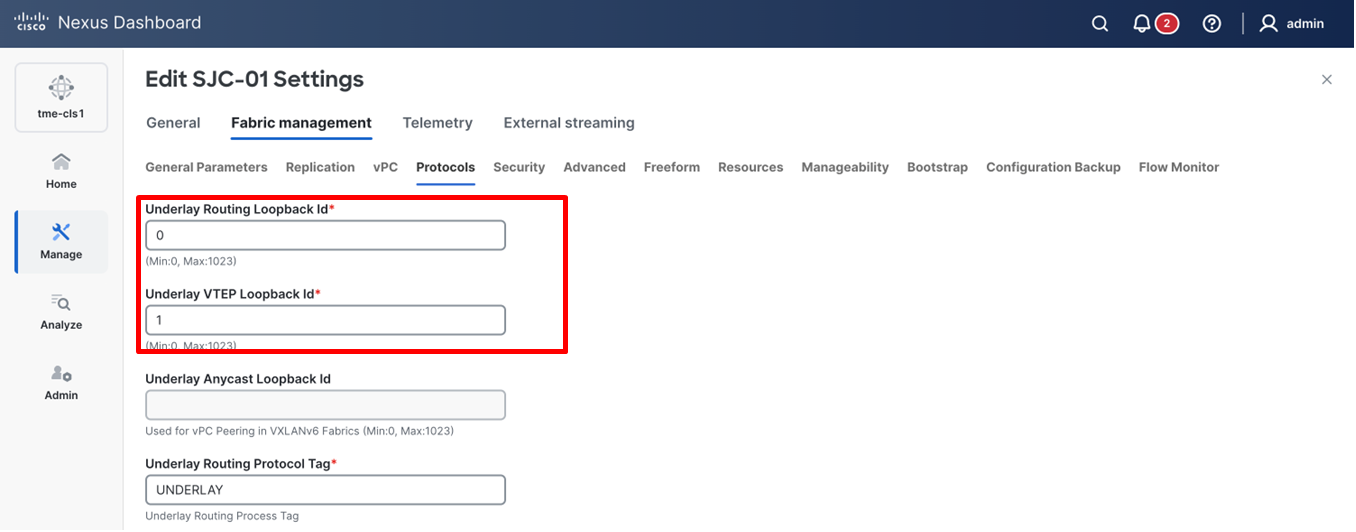Open General Parameters sub-tab
1356x532 pixels.
click(206, 167)
